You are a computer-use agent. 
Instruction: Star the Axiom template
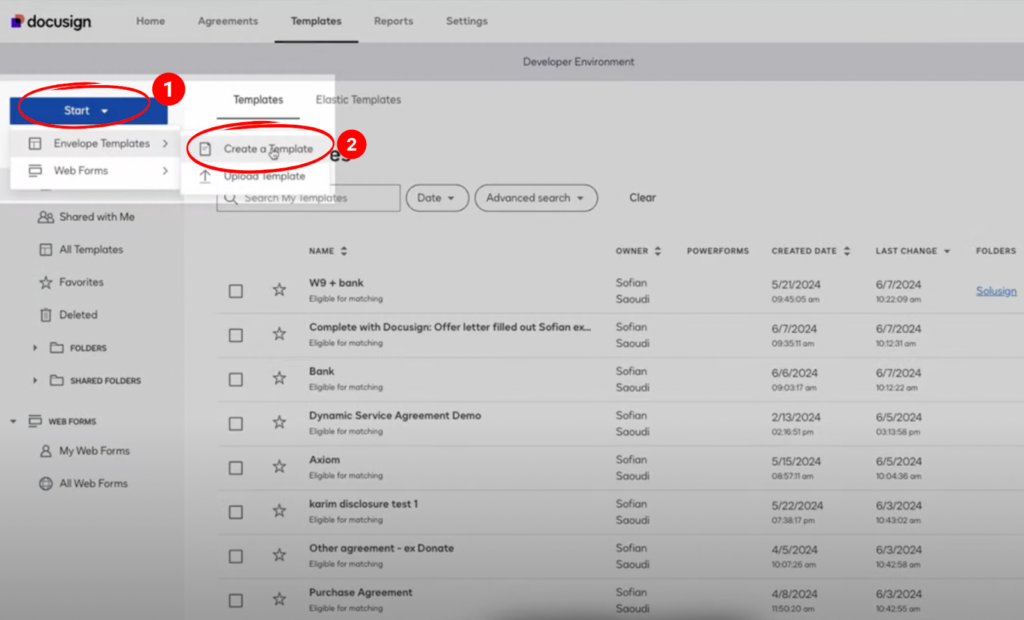(280, 466)
